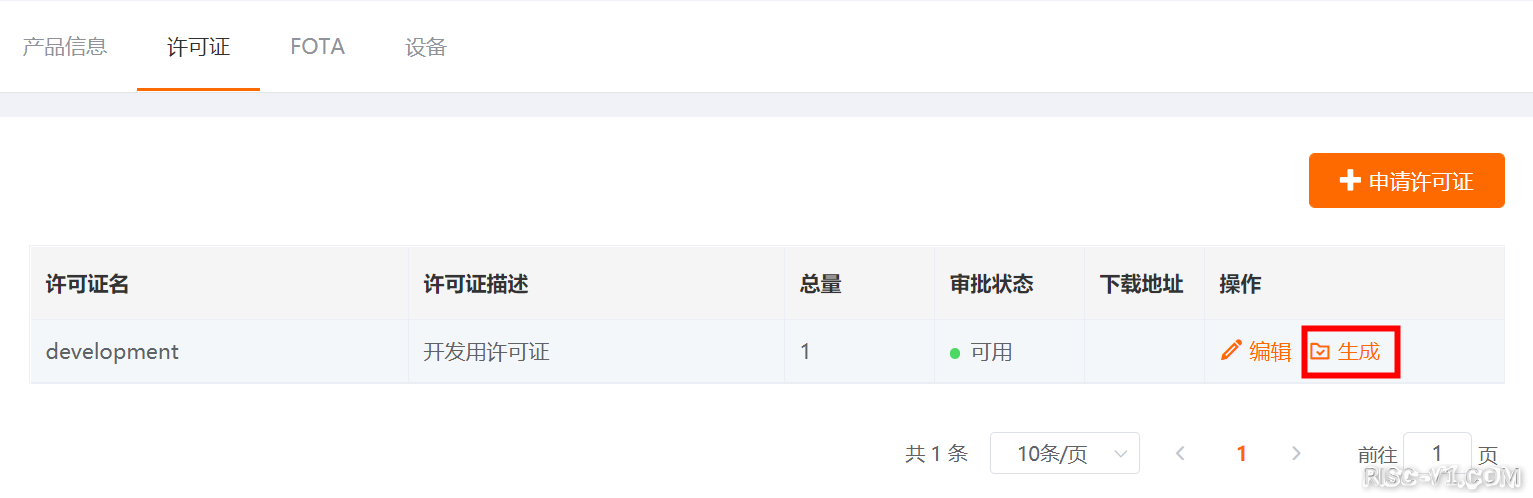The width and height of the screenshot is (1533, 498).
Task: Open the FOTA tab
Action: coord(317,46)
